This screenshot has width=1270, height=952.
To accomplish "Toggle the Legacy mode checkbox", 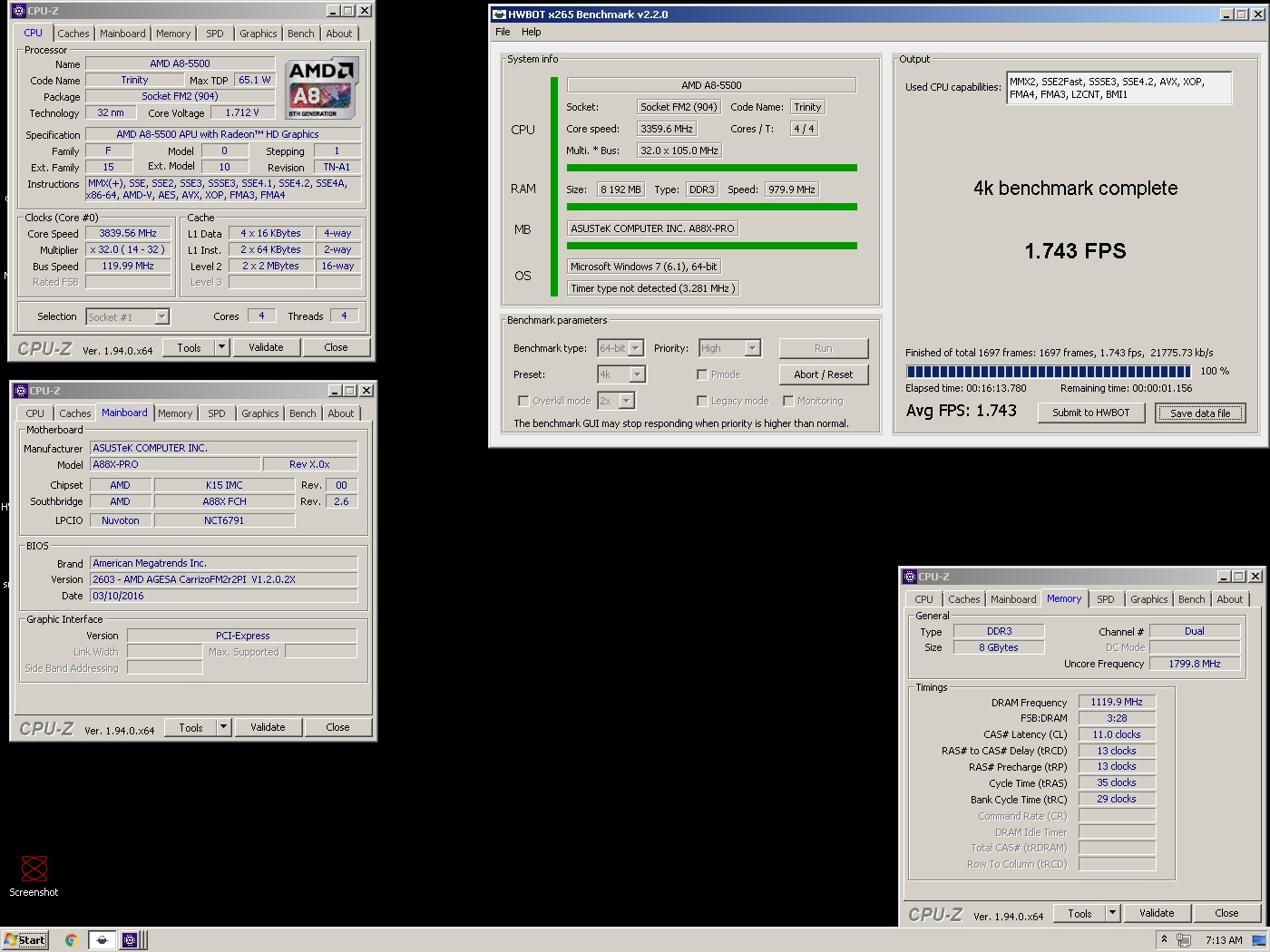I will pyautogui.click(x=702, y=401).
